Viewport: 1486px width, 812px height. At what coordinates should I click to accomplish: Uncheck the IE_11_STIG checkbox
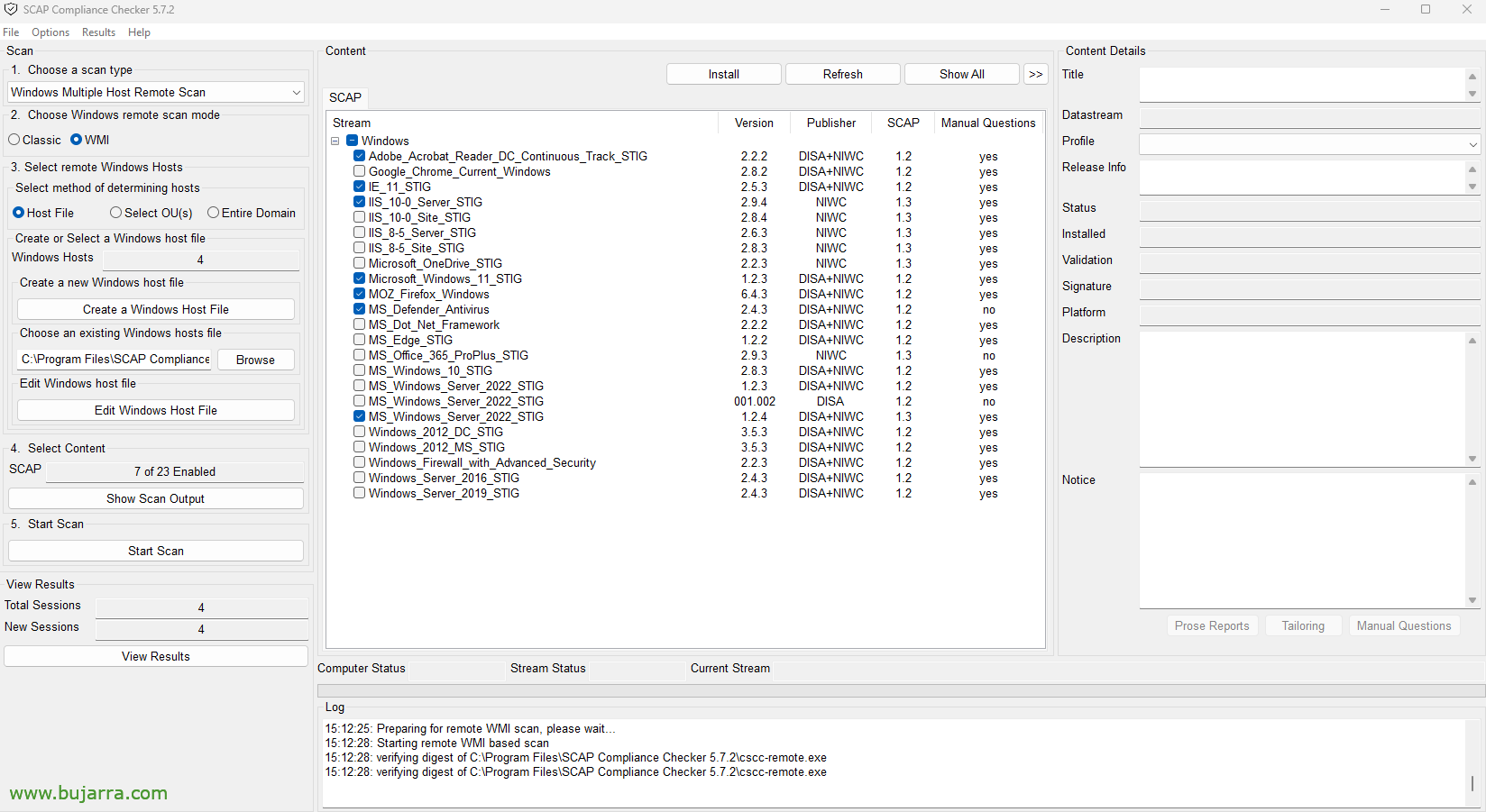360,187
